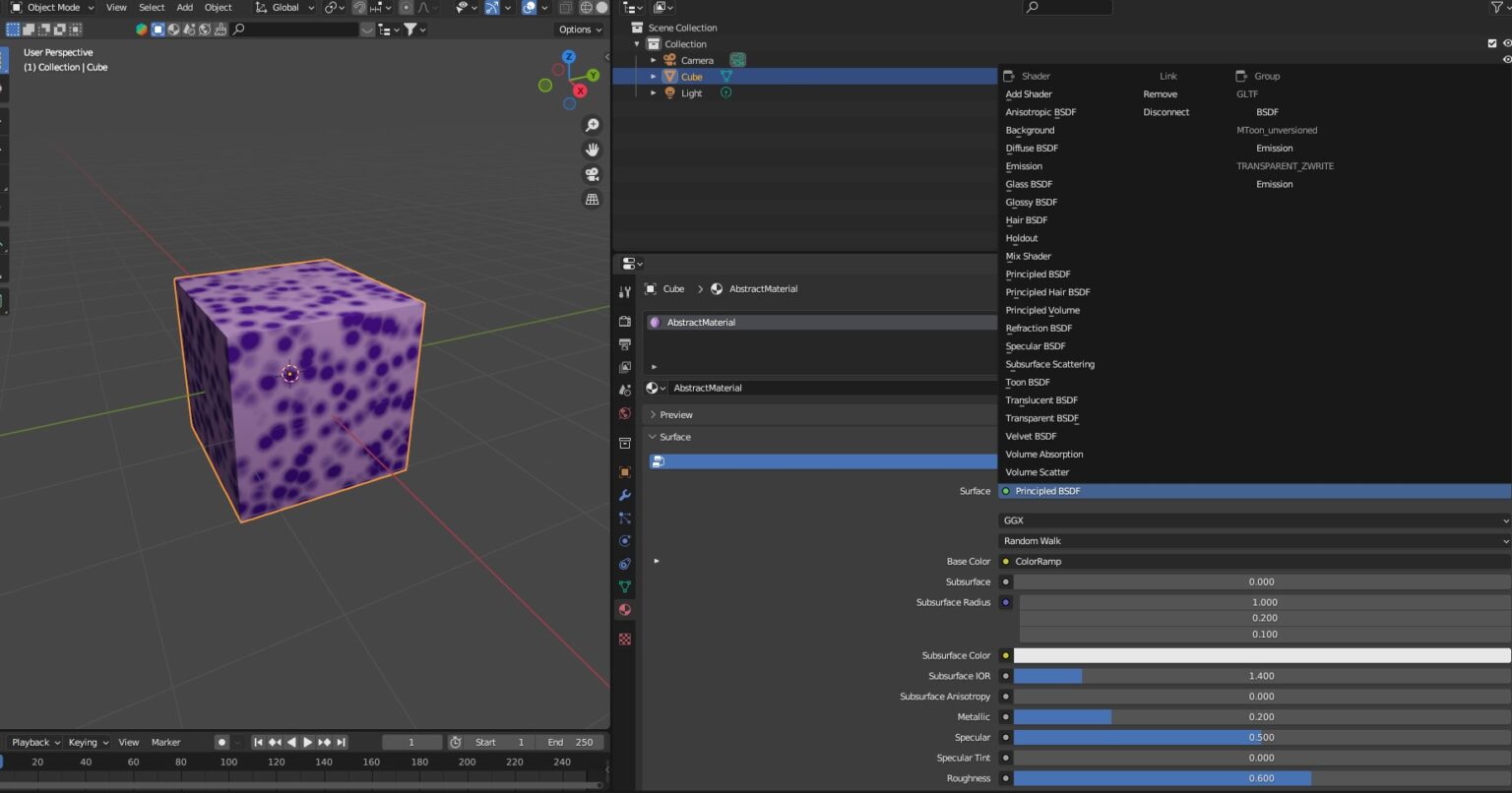
Task: Click the Options button in the viewport header
Action: (579, 30)
